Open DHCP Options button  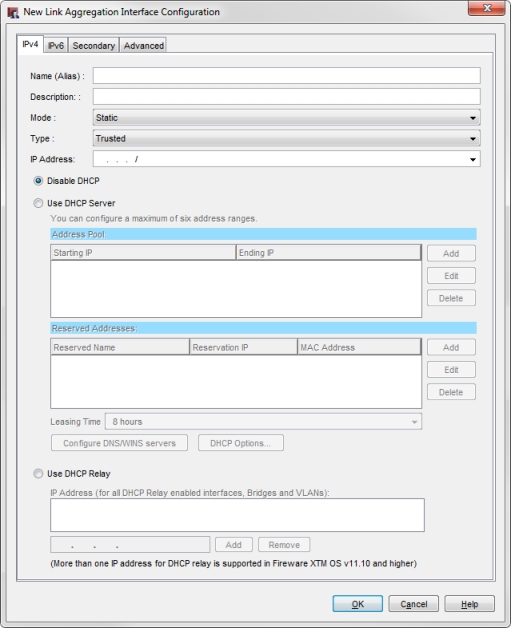pyautogui.click(x=241, y=443)
